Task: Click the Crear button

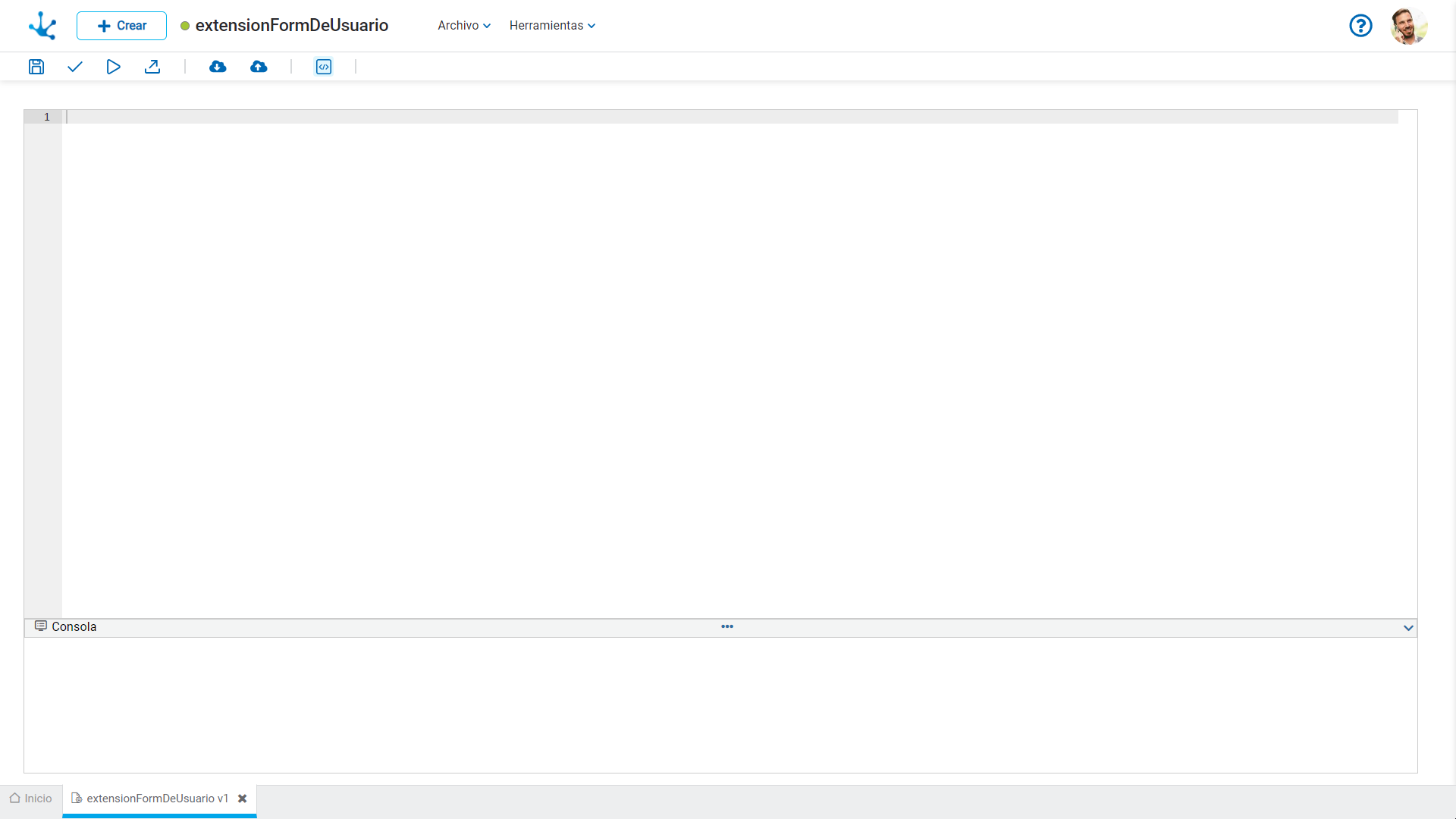Action: [x=121, y=26]
